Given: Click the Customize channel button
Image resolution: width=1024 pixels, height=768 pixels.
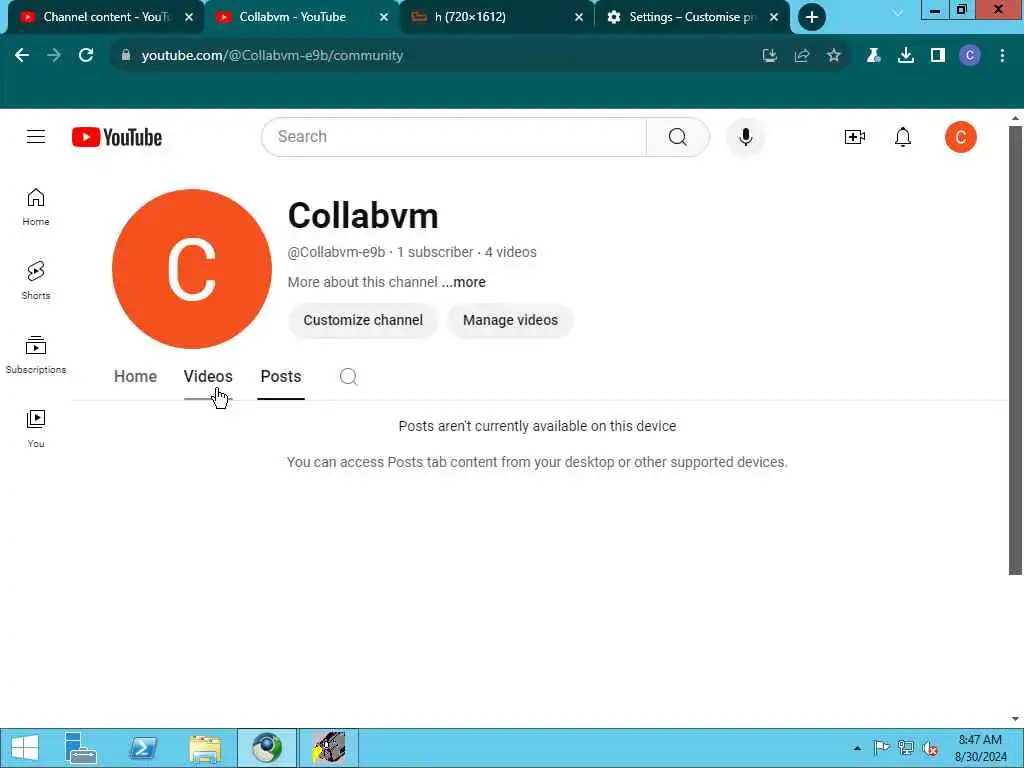Looking at the screenshot, I should pyautogui.click(x=363, y=320).
